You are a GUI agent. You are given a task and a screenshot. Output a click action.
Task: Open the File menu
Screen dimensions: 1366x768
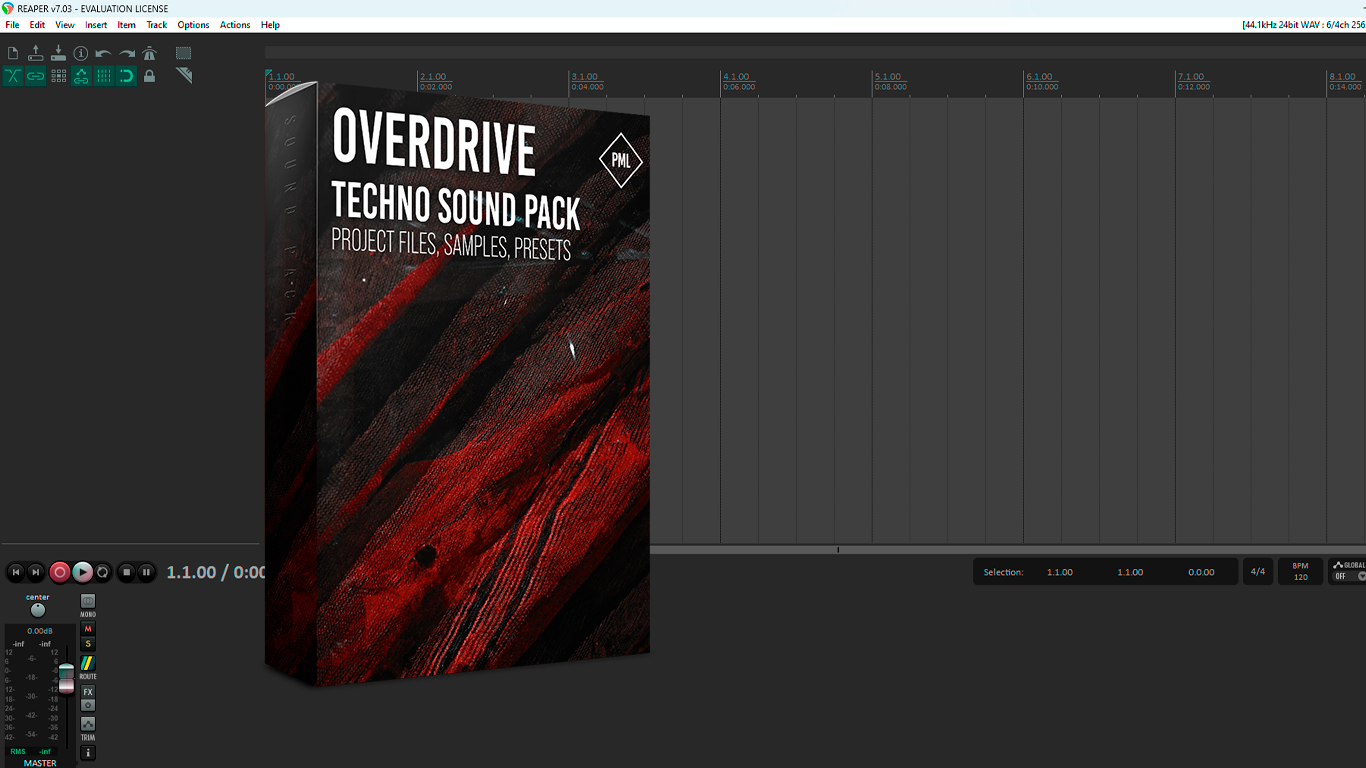coord(12,25)
